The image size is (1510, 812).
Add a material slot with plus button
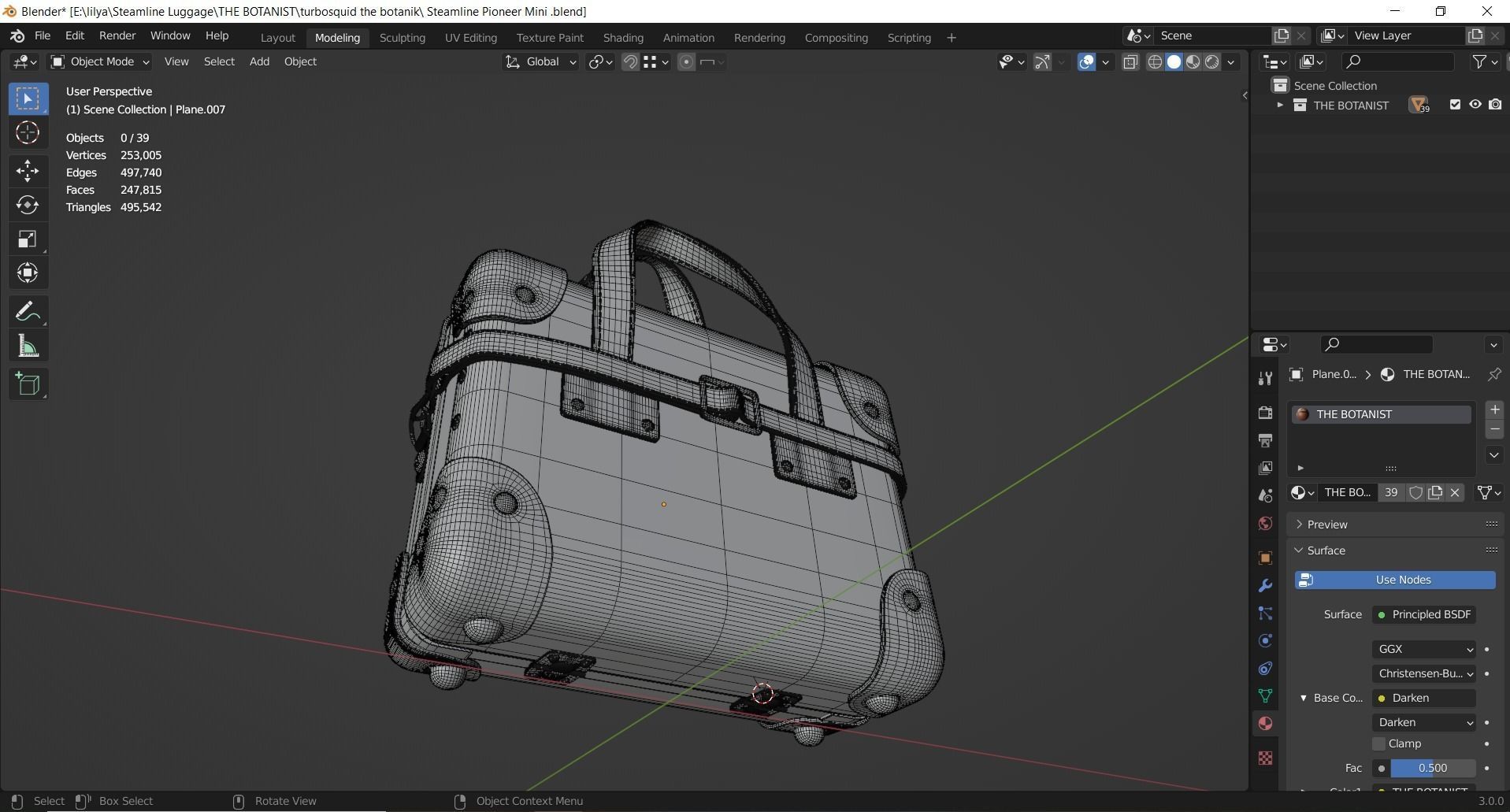coord(1494,410)
